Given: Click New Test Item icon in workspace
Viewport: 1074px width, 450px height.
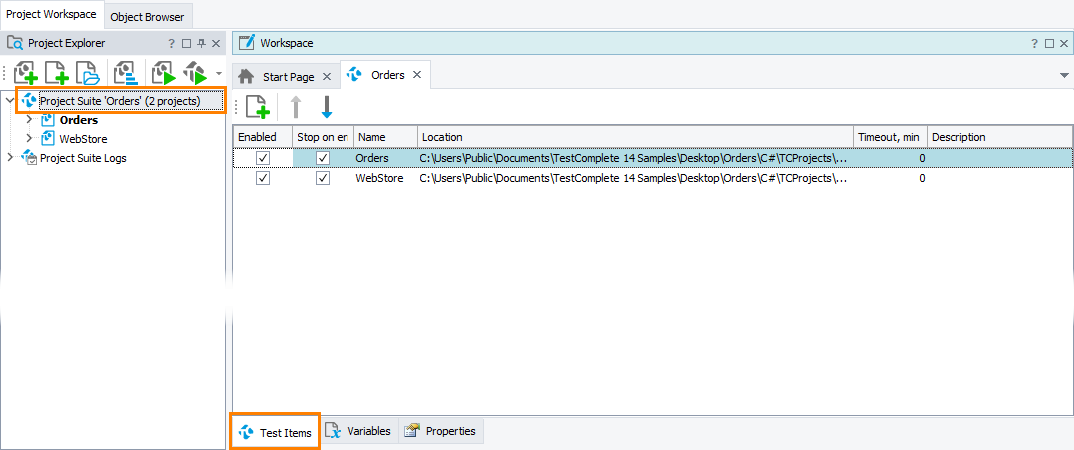Looking at the screenshot, I should 258,108.
